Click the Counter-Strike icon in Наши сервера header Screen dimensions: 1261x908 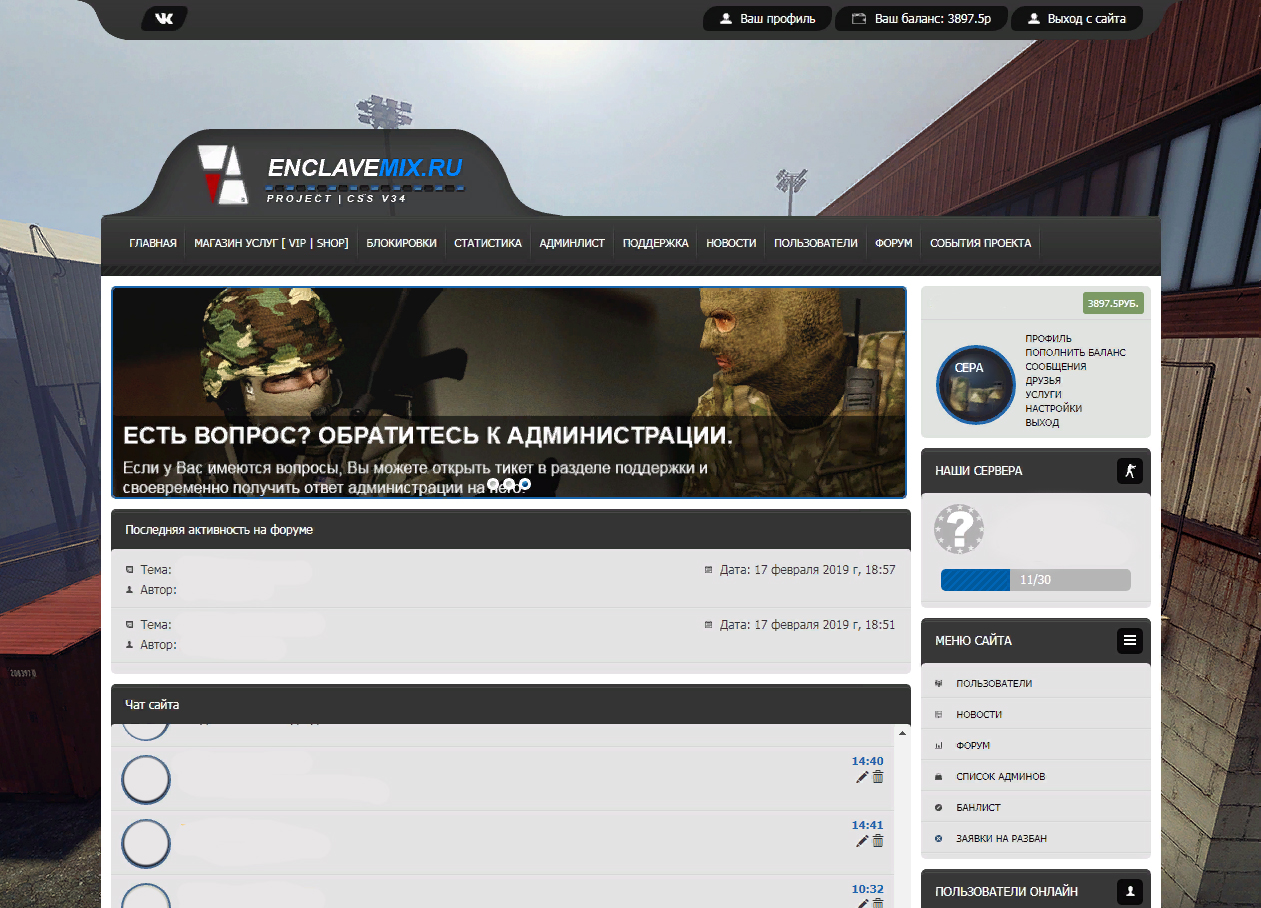point(1129,470)
